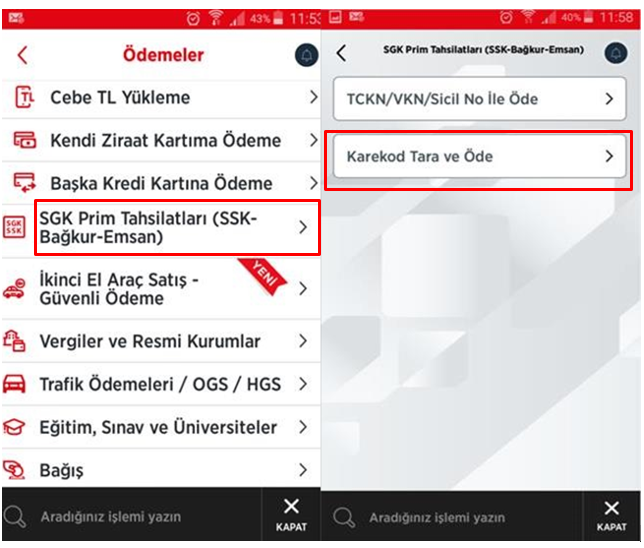Open Kendi Ziraat Kartıma Ödeme item
This screenshot has width=644, height=548.
[161, 140]
